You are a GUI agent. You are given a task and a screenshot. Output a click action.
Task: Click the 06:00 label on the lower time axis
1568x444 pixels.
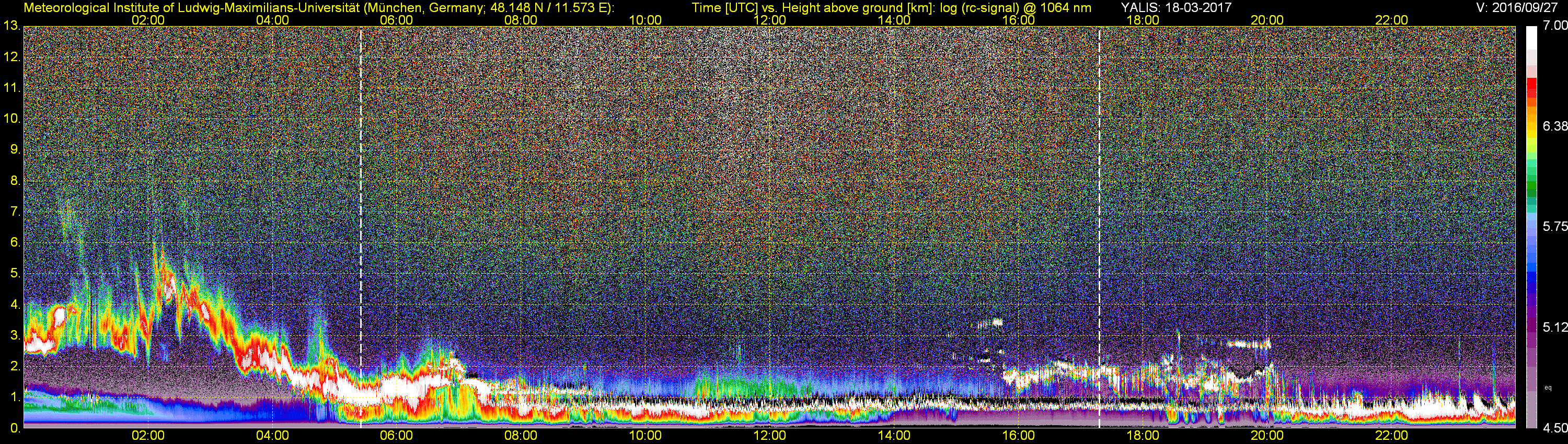tap(396, 436)
